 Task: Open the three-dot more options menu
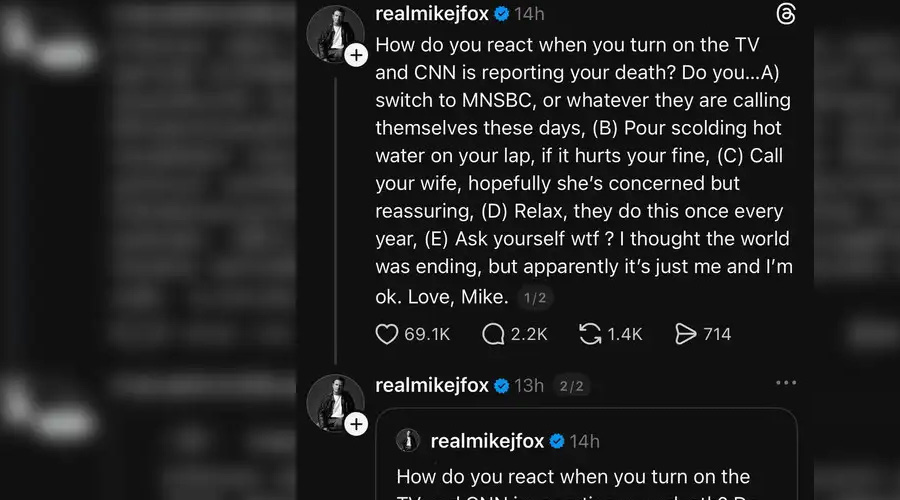click(786, 383)
